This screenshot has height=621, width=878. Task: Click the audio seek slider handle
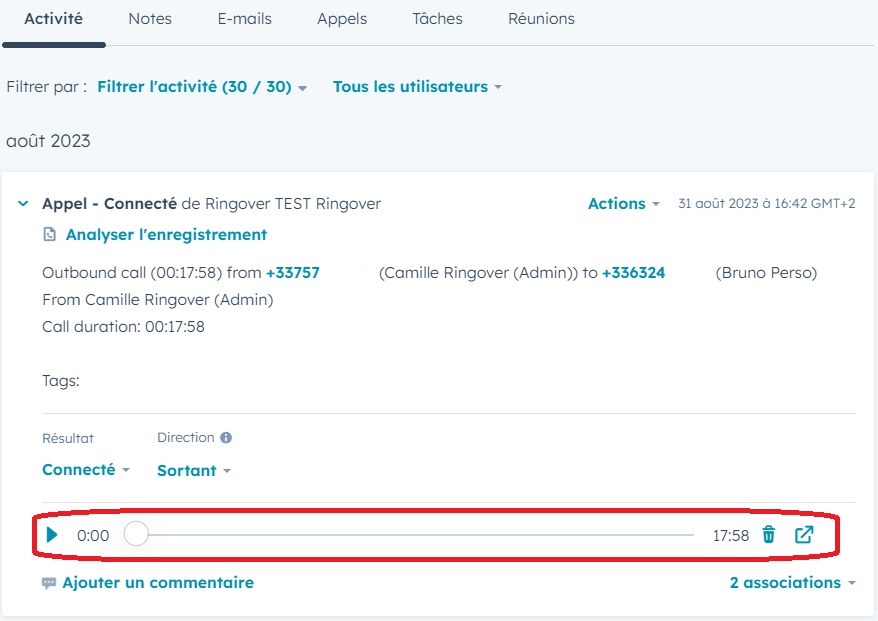coord(136,534)
